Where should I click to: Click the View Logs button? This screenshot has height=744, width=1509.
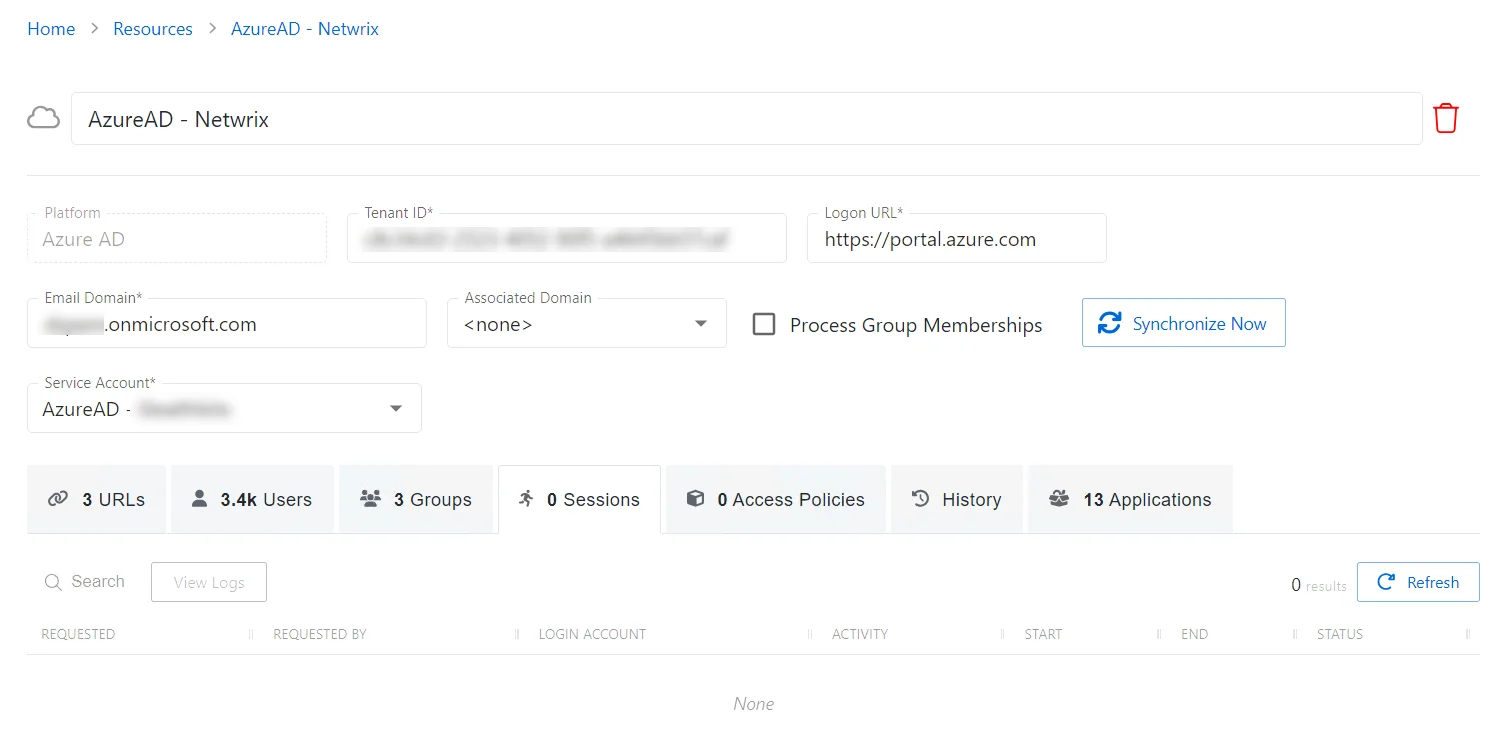pos(209,582)
